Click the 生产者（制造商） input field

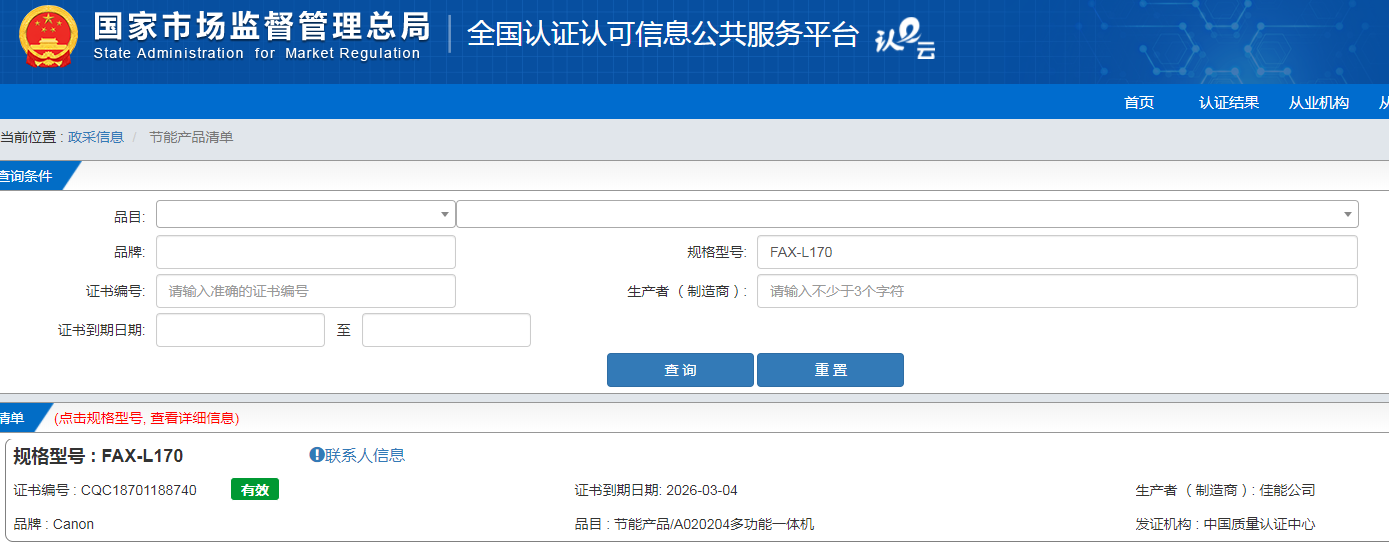1057,291
